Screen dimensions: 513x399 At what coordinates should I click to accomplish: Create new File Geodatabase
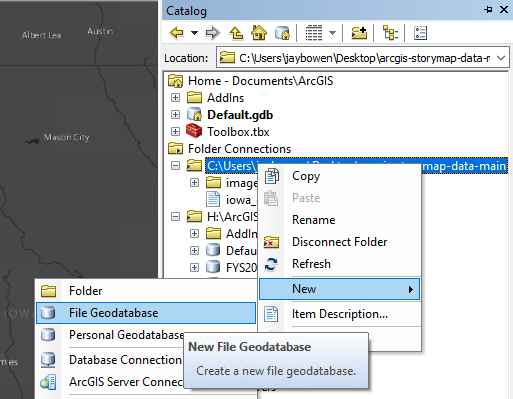(x=146, y=313)
